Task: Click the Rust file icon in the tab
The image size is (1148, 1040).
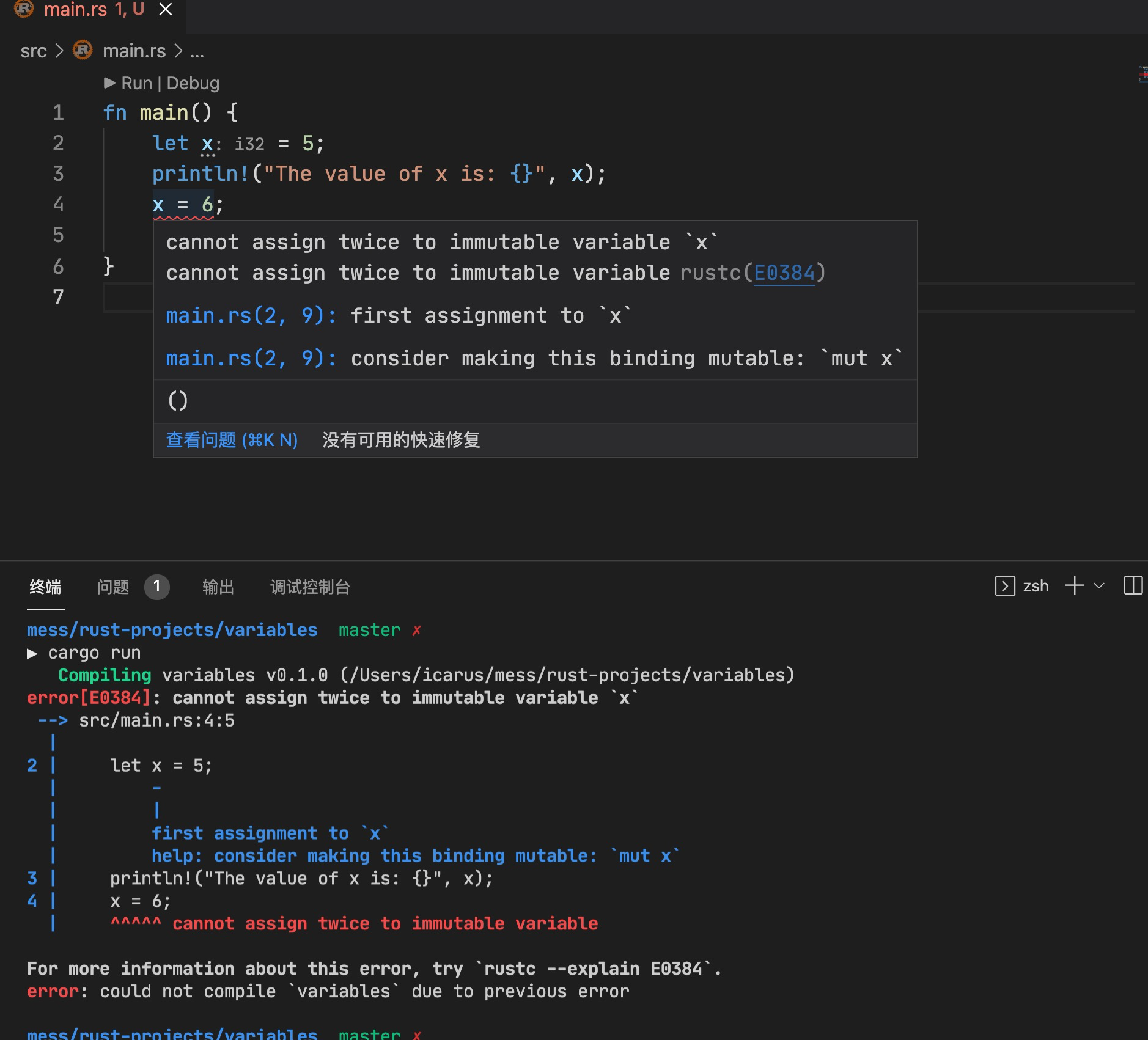Action: tap(24, 9)
